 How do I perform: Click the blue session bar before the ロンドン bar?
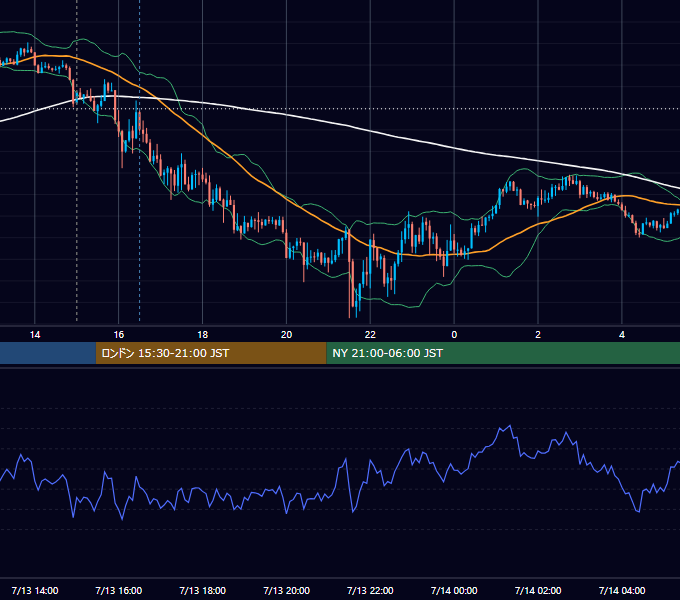(48, 353)
